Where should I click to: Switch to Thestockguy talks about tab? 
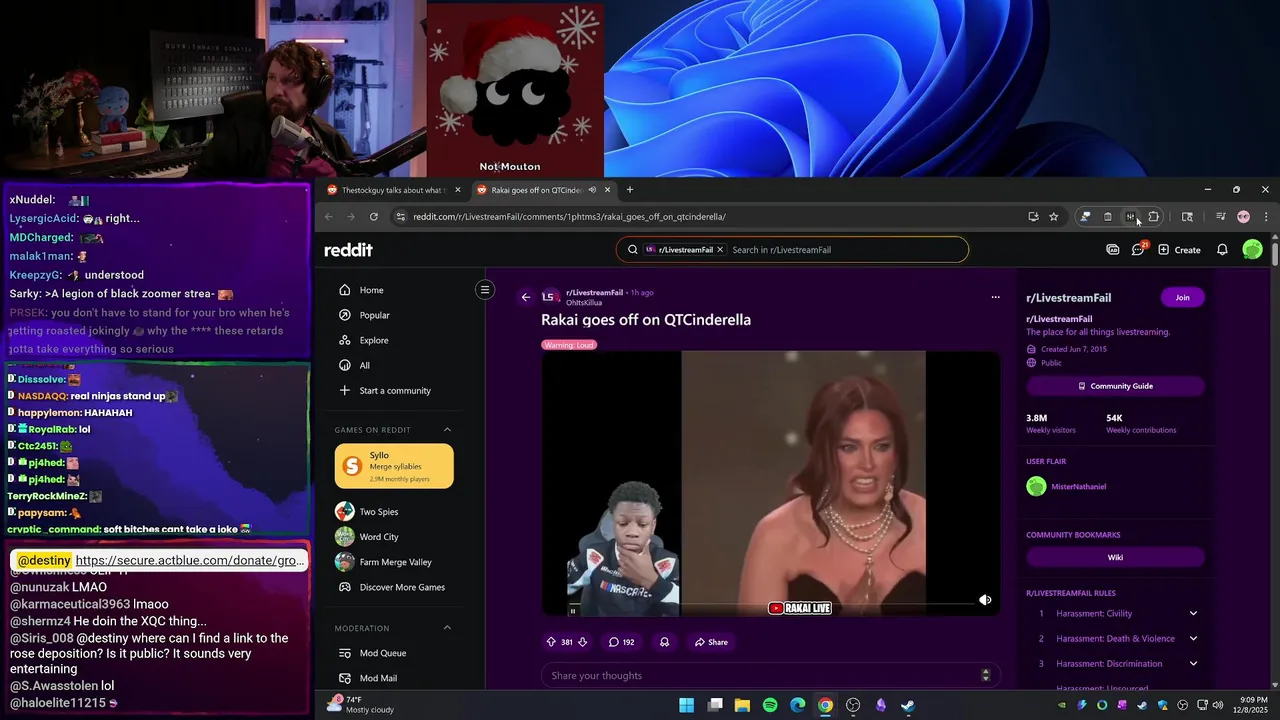click(x=393, y=190)
